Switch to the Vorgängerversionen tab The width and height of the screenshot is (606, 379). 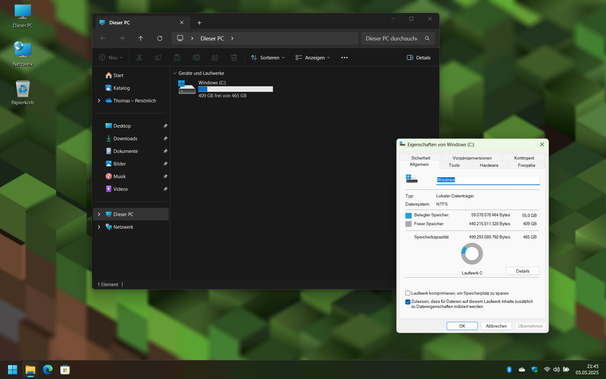coord(472,158)
